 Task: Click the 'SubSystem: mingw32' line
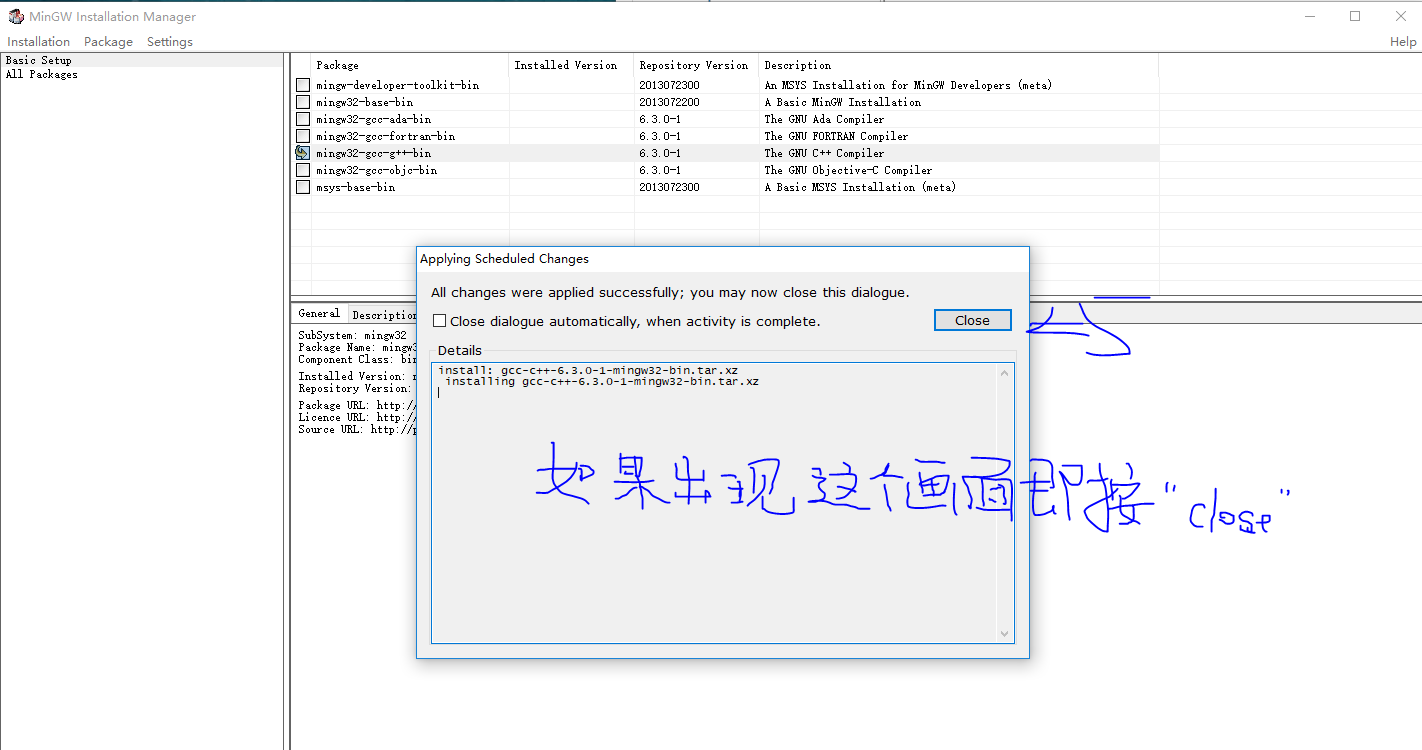pyautogui.click(x=352, y=335)
